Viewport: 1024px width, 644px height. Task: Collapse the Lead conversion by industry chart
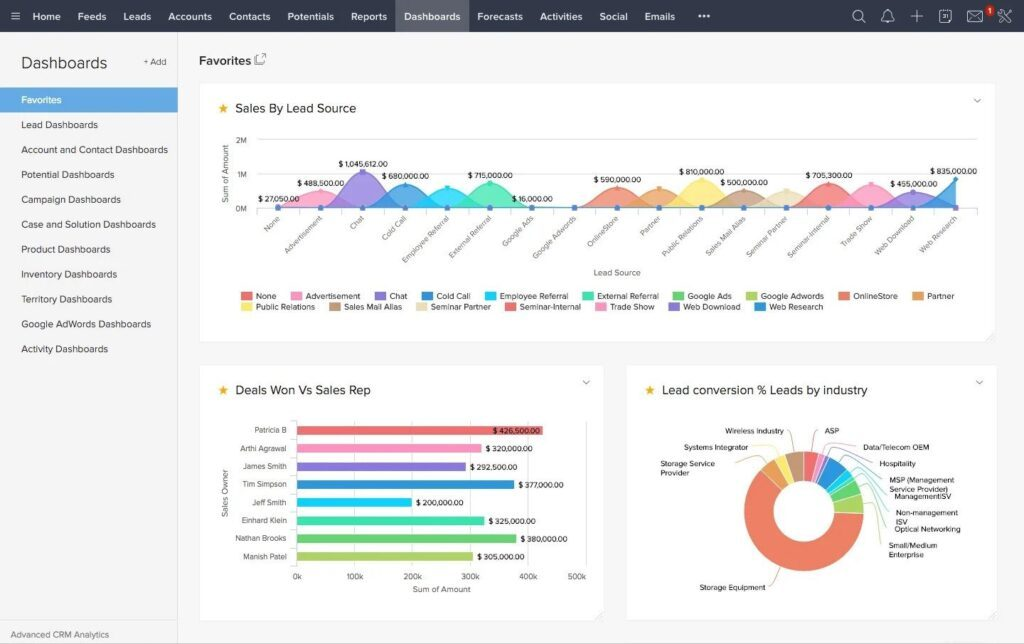click(x=978, y=382)
